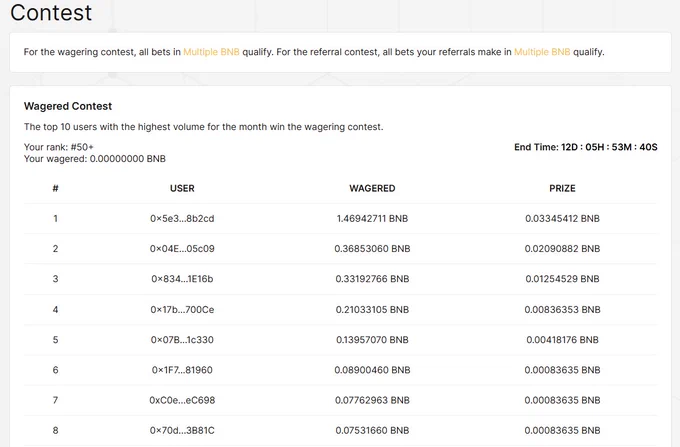
Task: Click the top 10 users description sentence
Action: 203,127
